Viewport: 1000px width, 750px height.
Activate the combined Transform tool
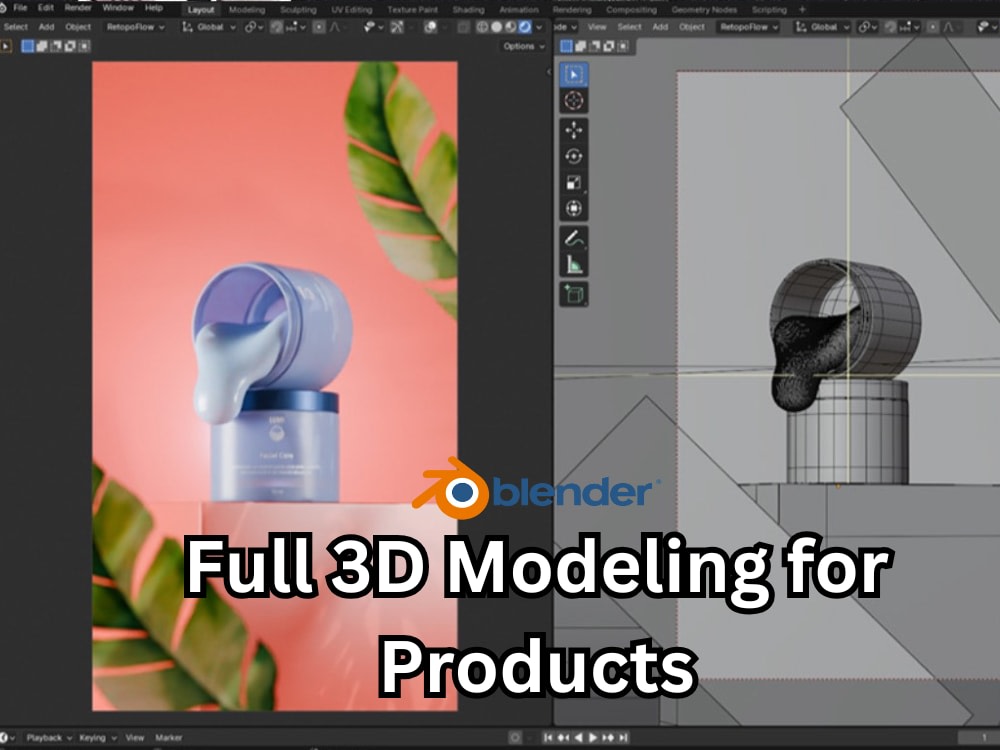click(x=573, y=209)
